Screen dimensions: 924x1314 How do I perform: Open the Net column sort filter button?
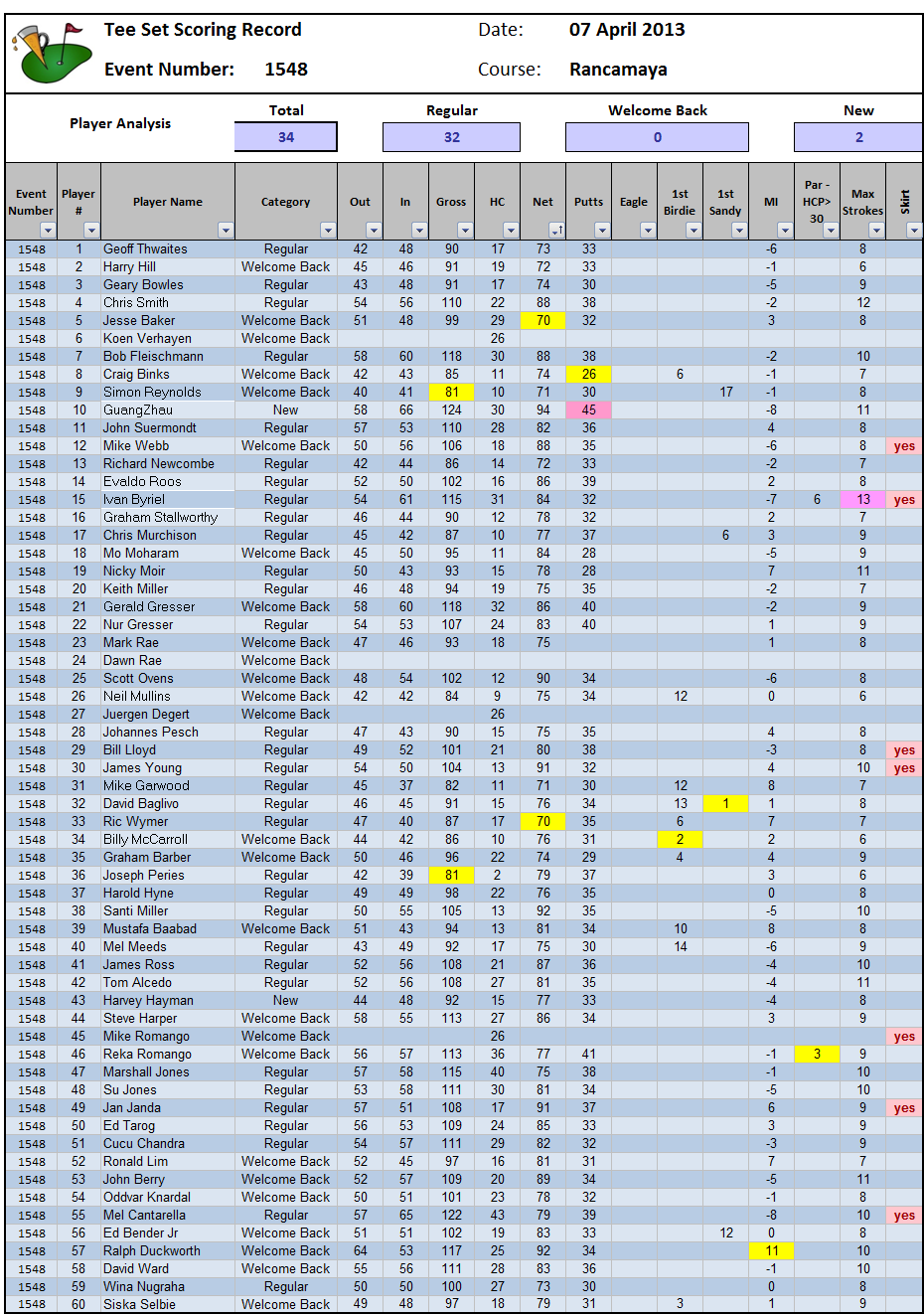tap(555, 231)
